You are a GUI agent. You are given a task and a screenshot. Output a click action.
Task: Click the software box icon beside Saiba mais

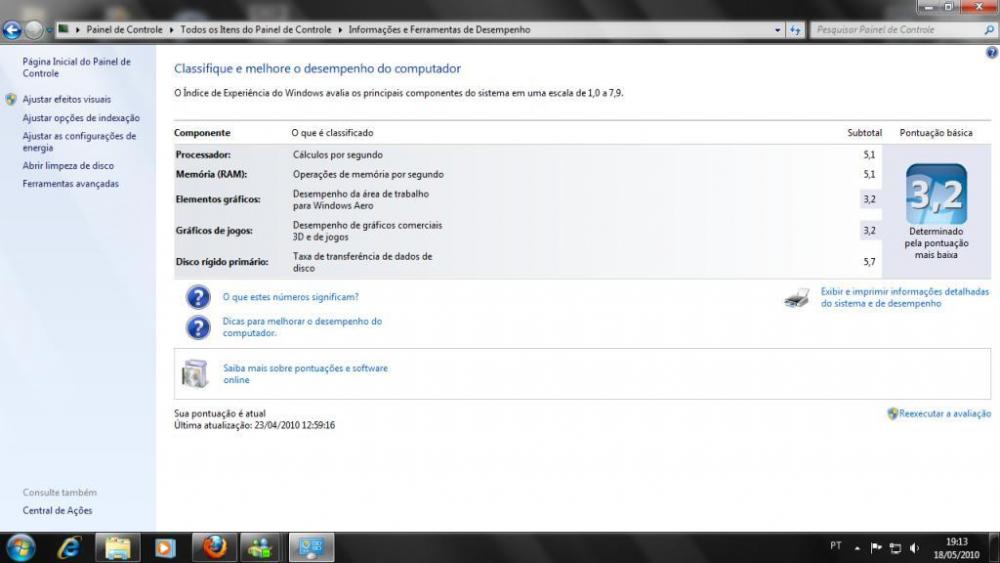click(x=195, y=374)
